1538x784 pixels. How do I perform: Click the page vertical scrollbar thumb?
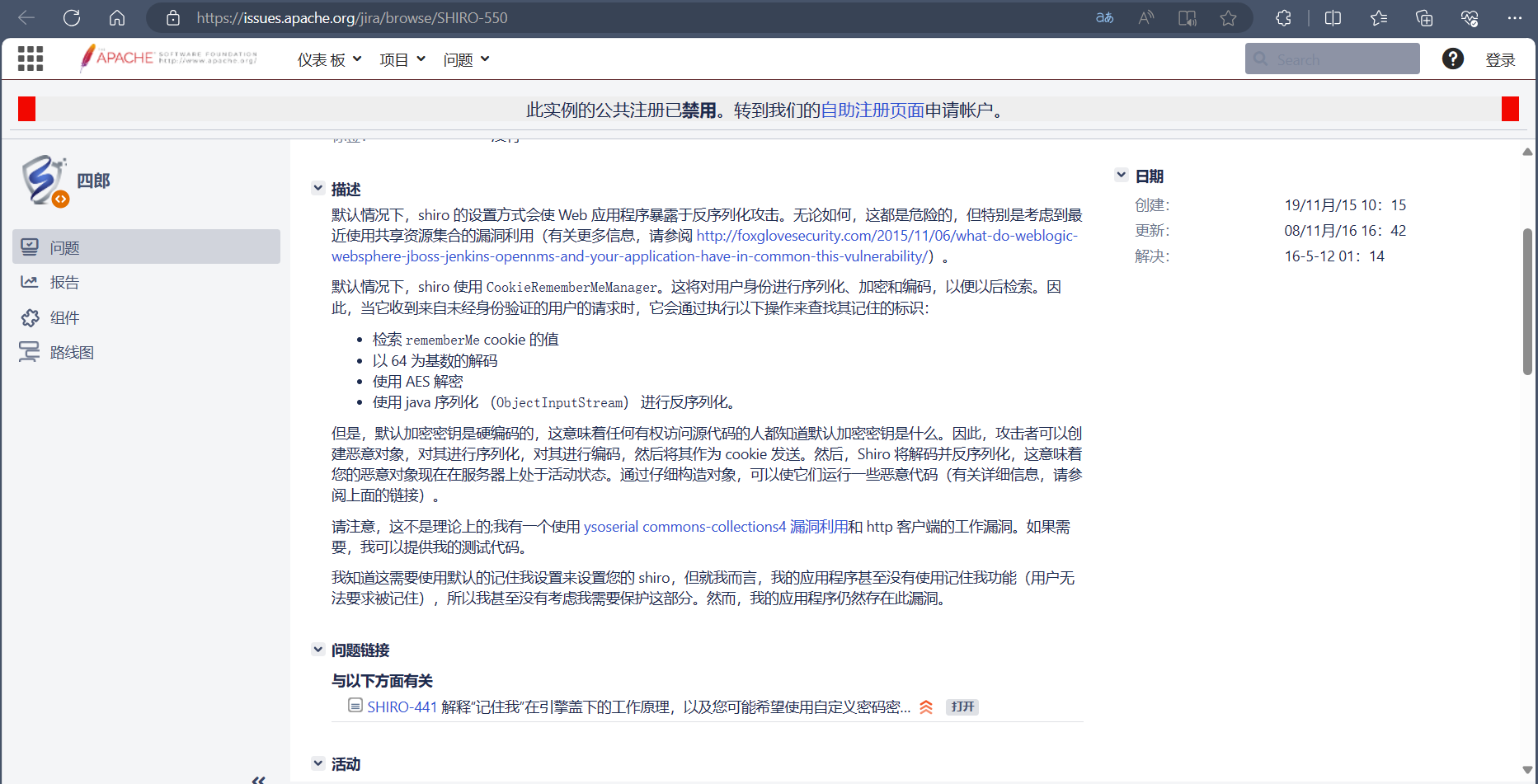pyautogui.click(x=1527, y=302)
